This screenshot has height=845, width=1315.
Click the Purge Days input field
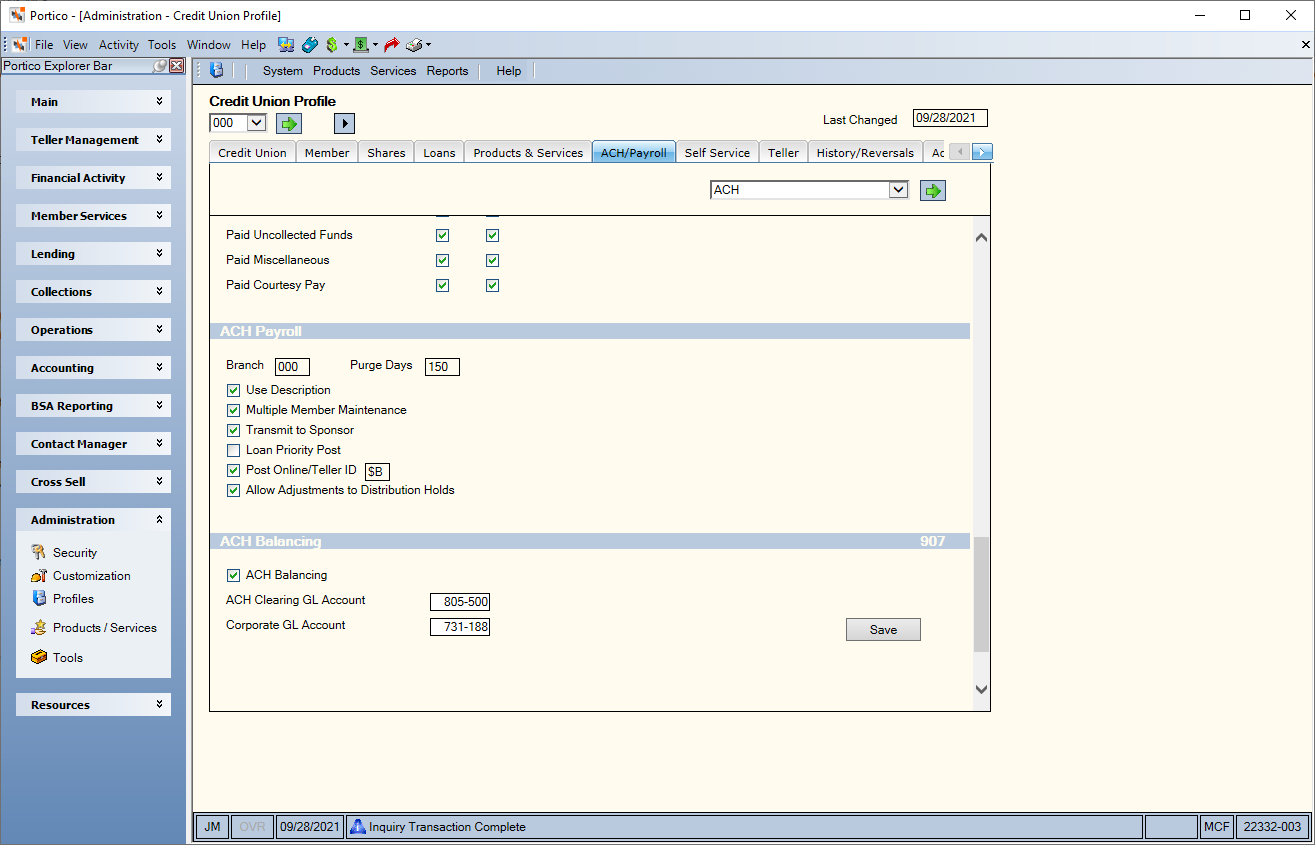click(x=442, y=366)
